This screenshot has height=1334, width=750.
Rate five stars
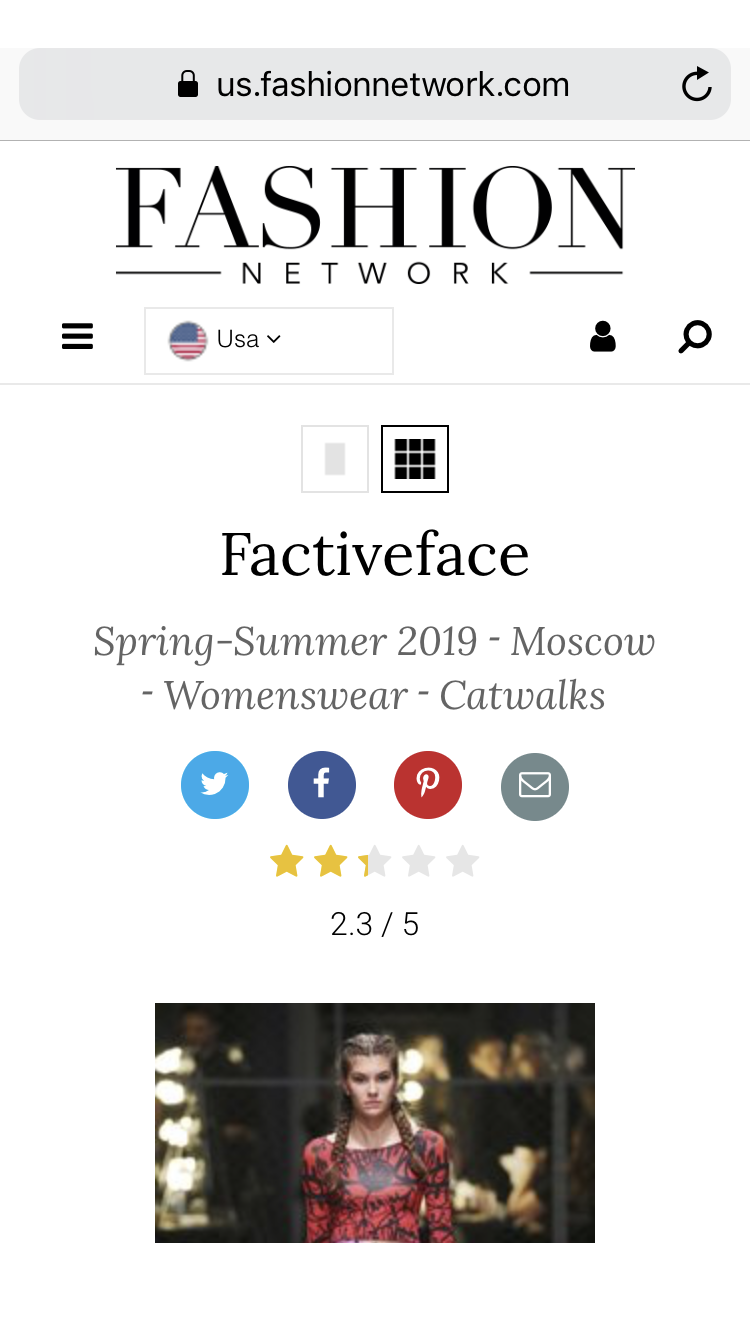463,861
